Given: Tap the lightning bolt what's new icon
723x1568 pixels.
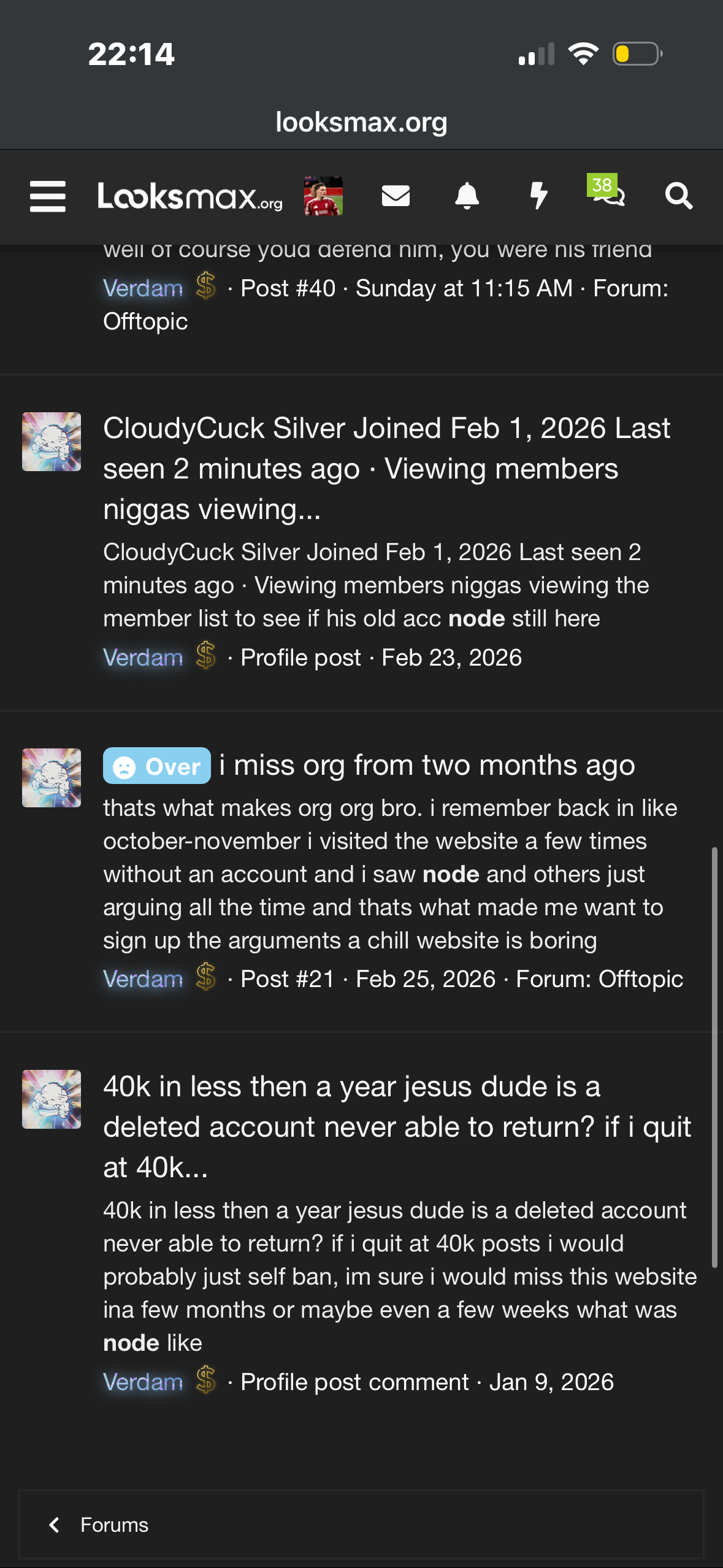Looking at the screenshot, I should coord(538,196).
